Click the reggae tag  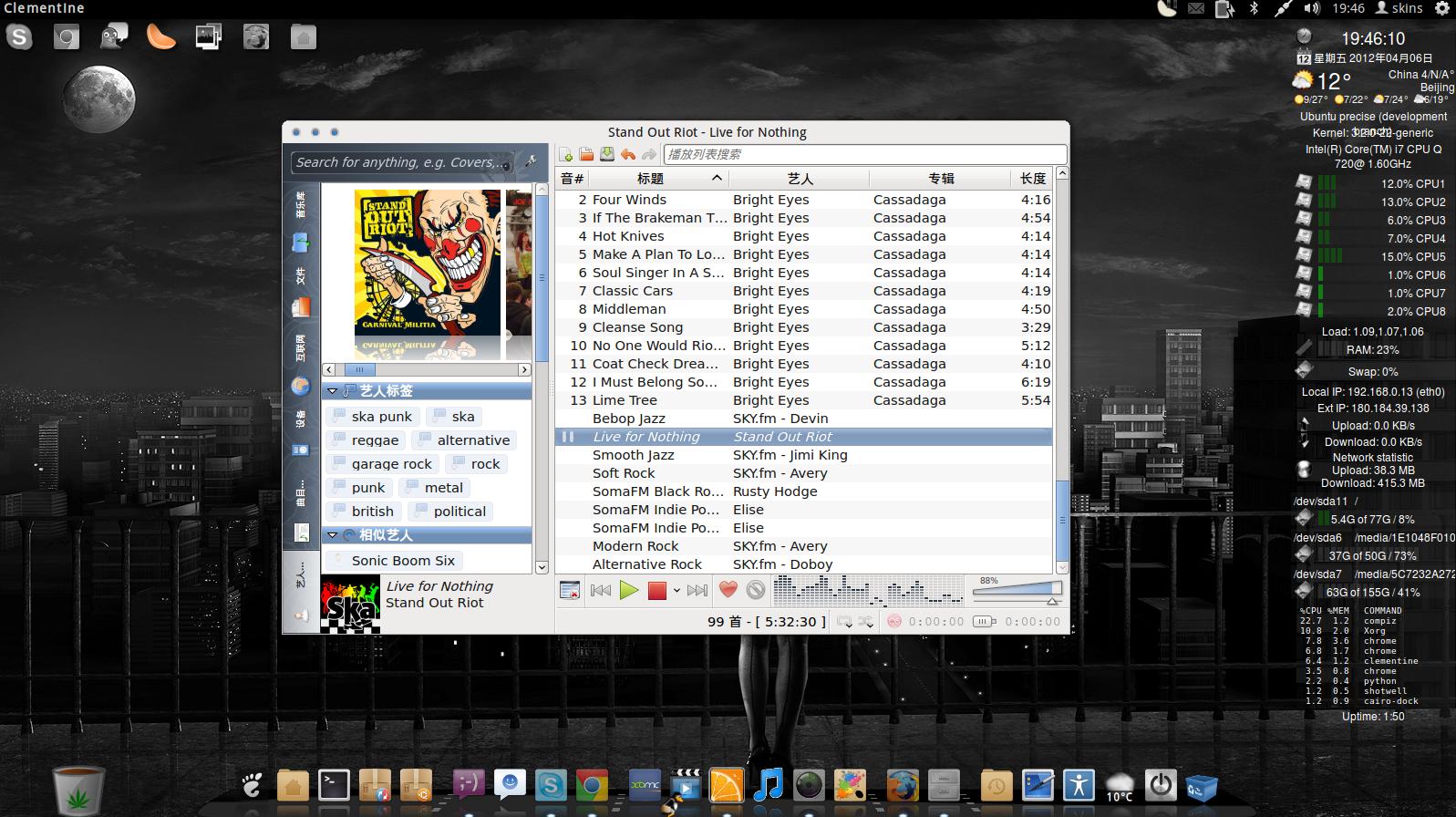pos(365,440)
